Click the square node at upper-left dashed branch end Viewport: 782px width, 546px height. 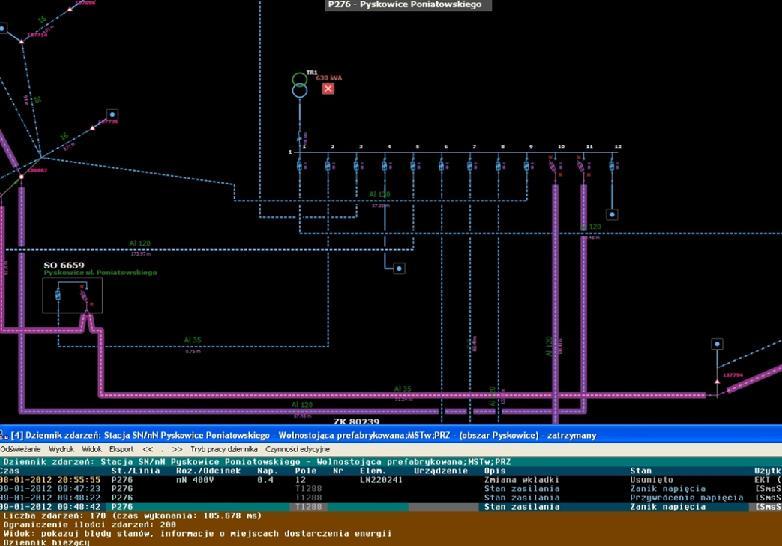[x=112, y=114]
